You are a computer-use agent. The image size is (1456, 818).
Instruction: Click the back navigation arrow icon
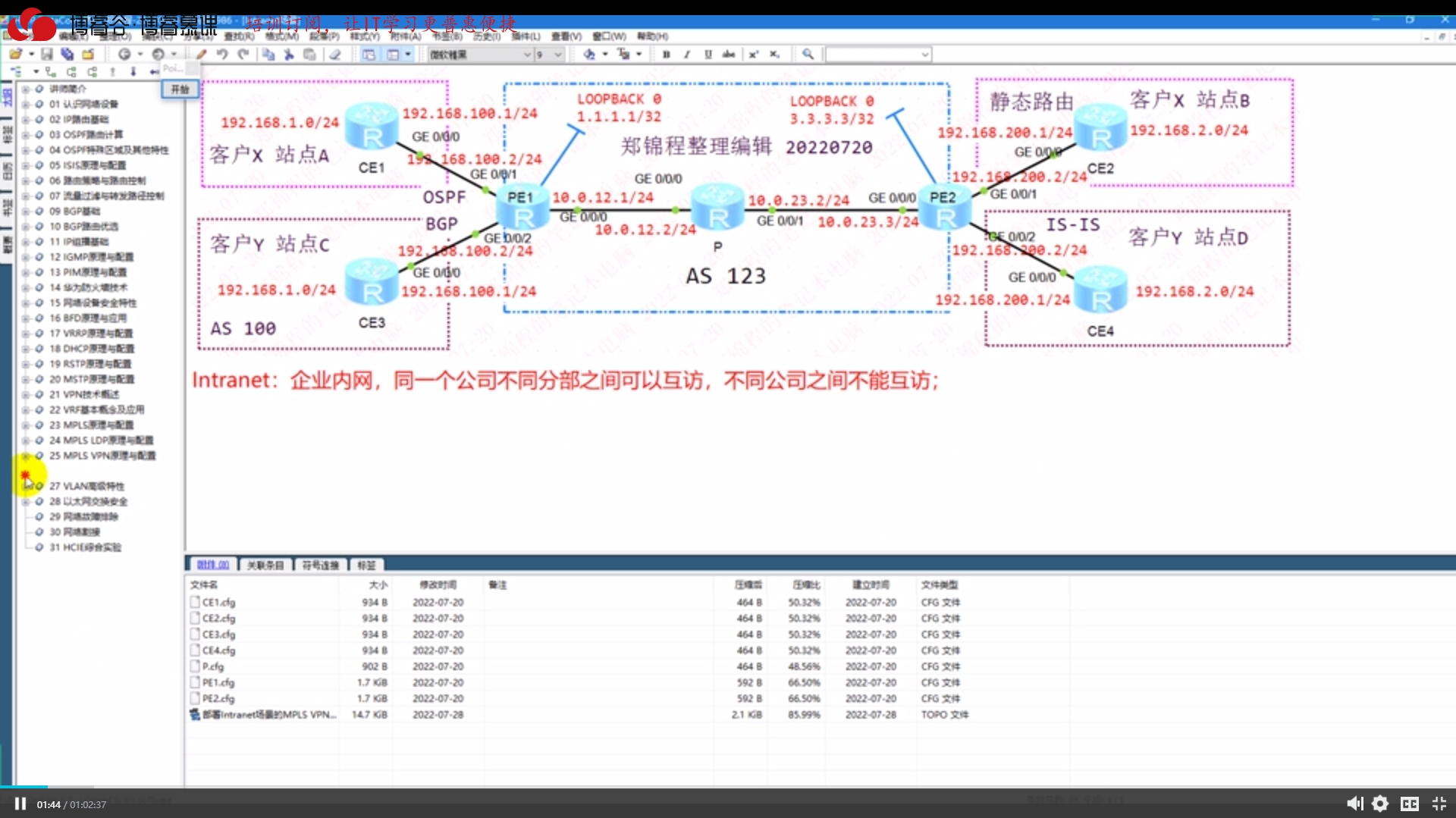124,54
